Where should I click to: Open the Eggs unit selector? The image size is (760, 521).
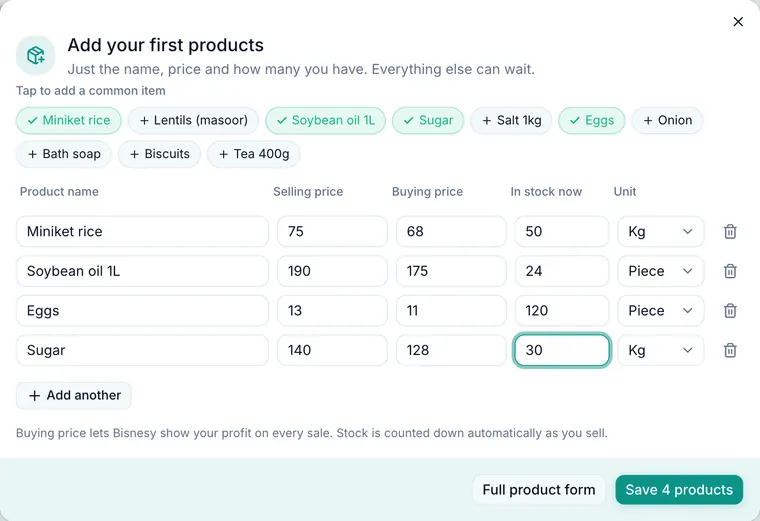click(x=660, y=311)
